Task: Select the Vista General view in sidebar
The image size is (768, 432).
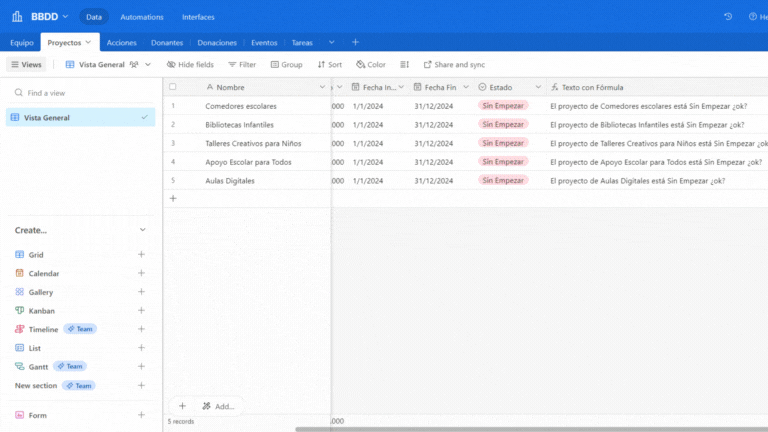Action: 80,118
